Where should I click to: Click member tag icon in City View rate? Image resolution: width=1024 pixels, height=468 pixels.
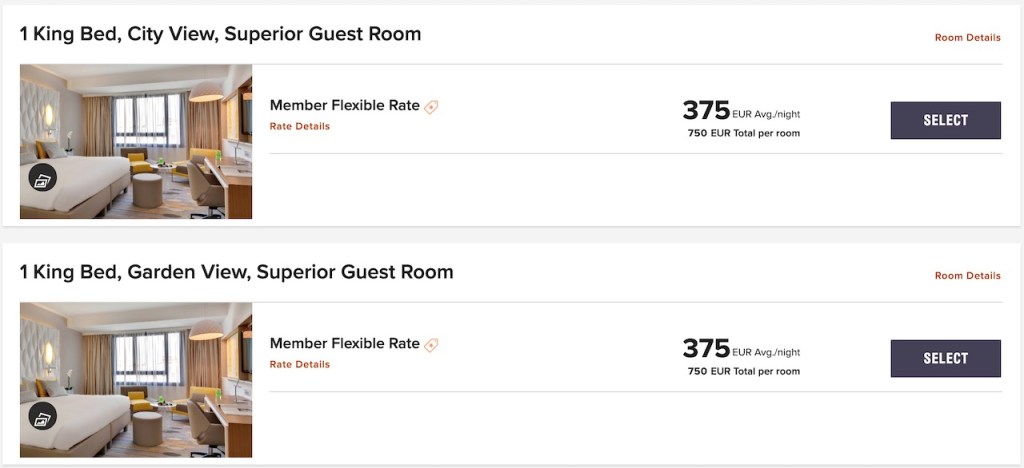coord(431,107)
